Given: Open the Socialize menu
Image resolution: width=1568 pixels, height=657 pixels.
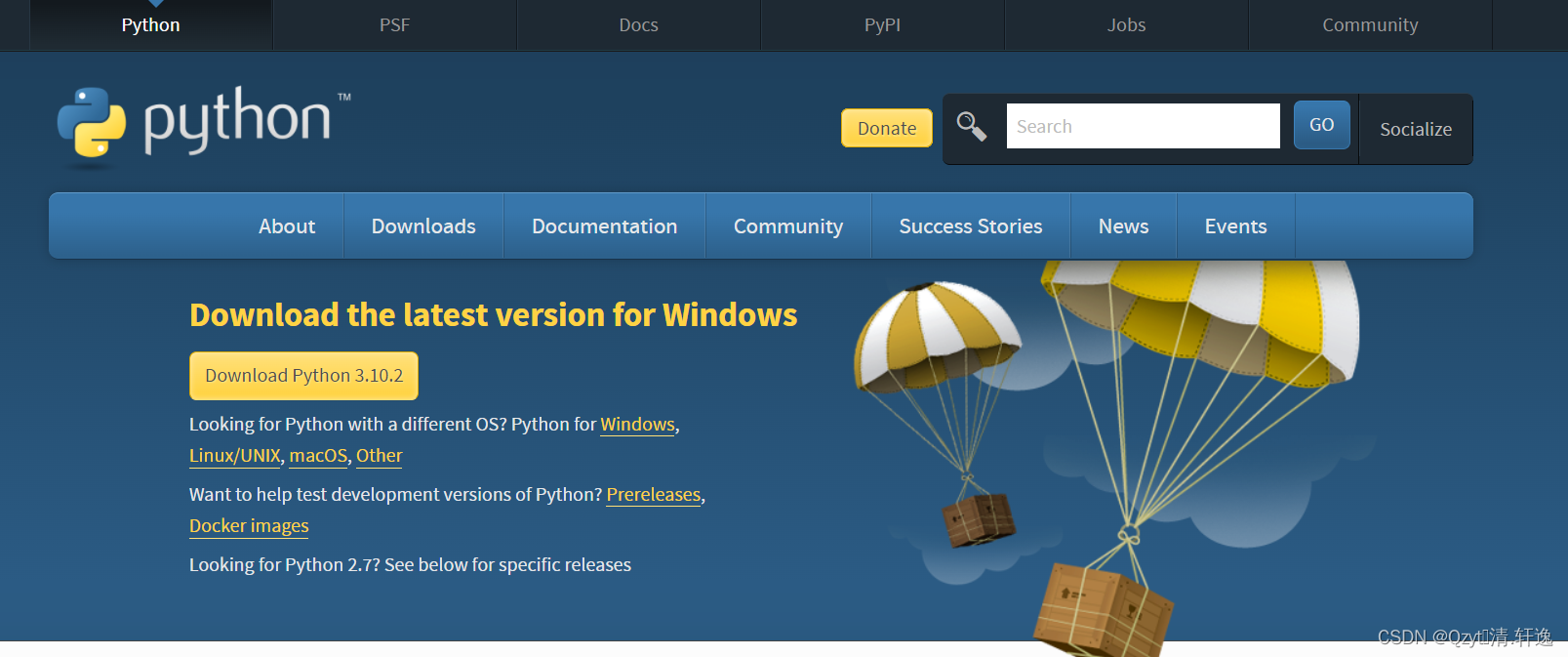Looking at the screenshot, I should tap(1416, 129).
